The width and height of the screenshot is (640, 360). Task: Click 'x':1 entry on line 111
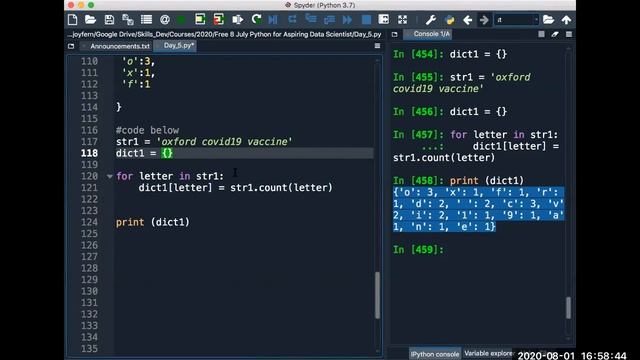coord(138,73)
